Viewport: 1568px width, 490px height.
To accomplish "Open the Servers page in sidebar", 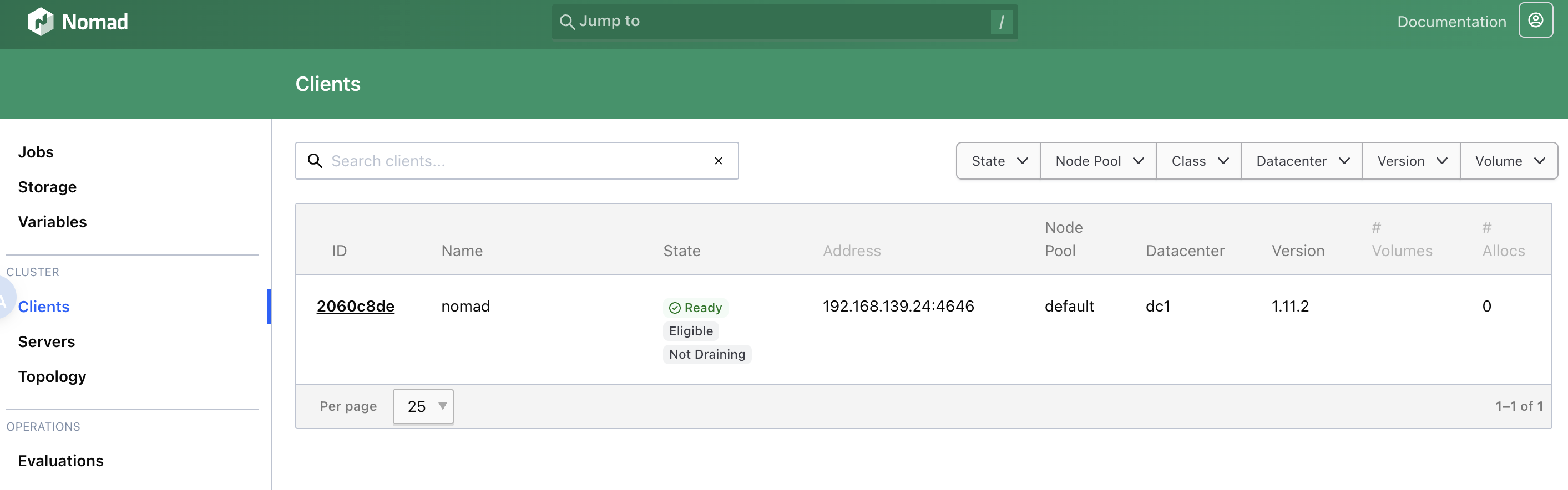I will [x=46, y=341].
